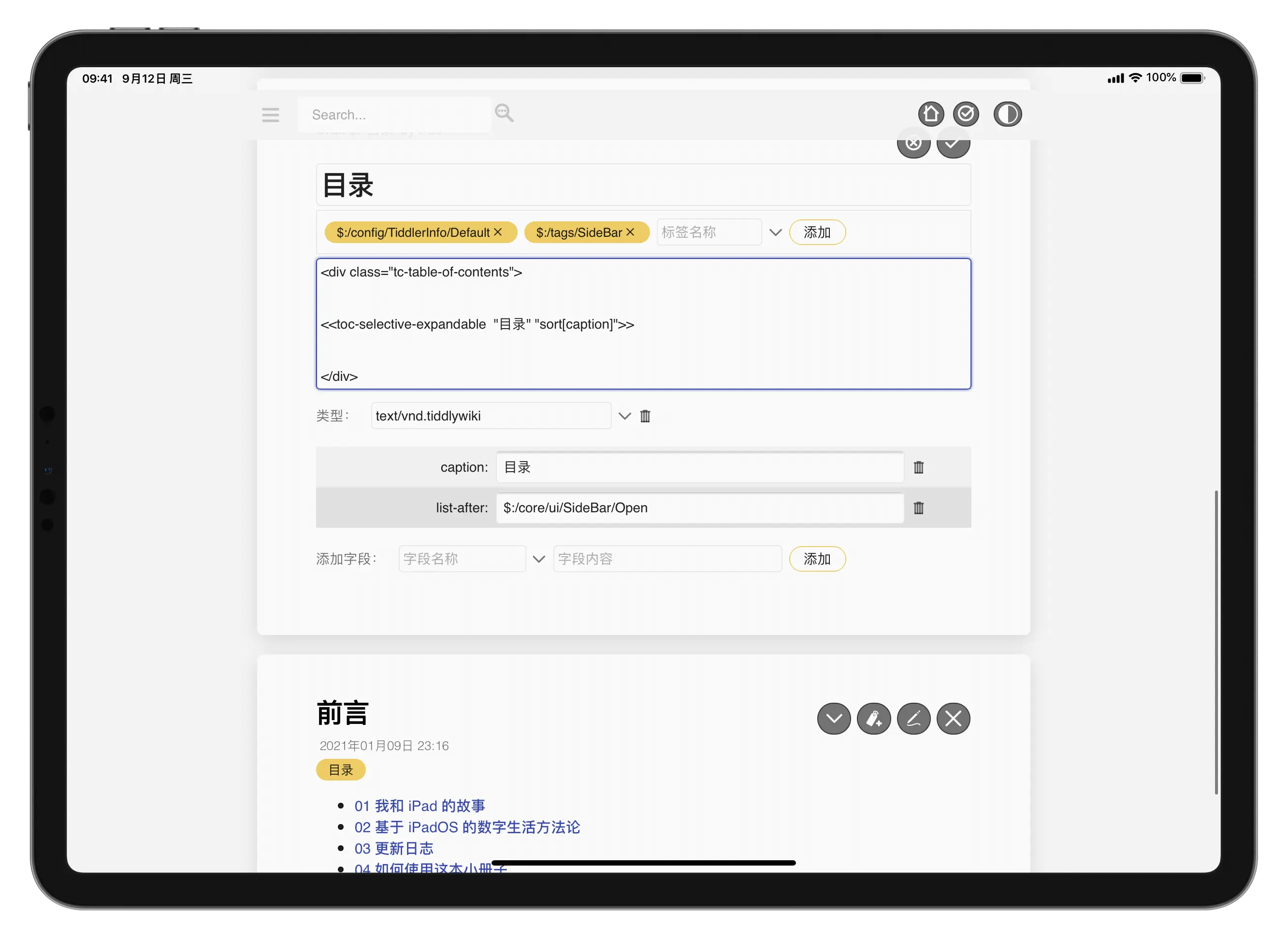Focus the 字段内容 field value input
1288x940 pixels.
click(667, 559)
